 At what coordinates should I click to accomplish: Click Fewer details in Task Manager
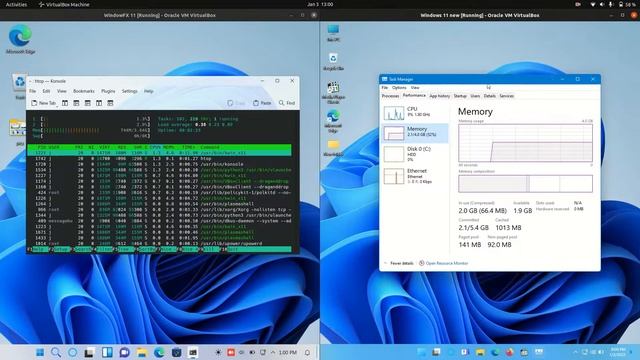tap(399, 263)
